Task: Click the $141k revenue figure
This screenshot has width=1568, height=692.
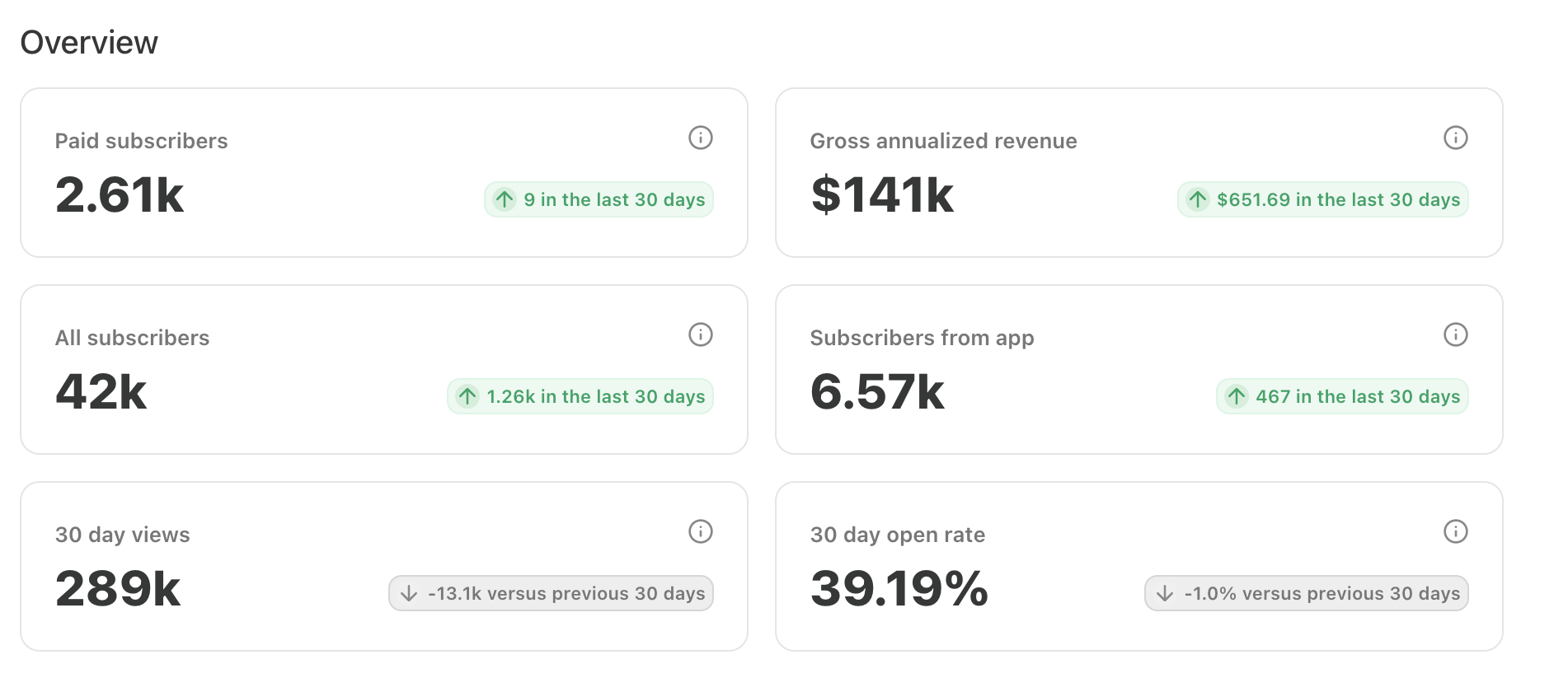Action: click(882, 195)
